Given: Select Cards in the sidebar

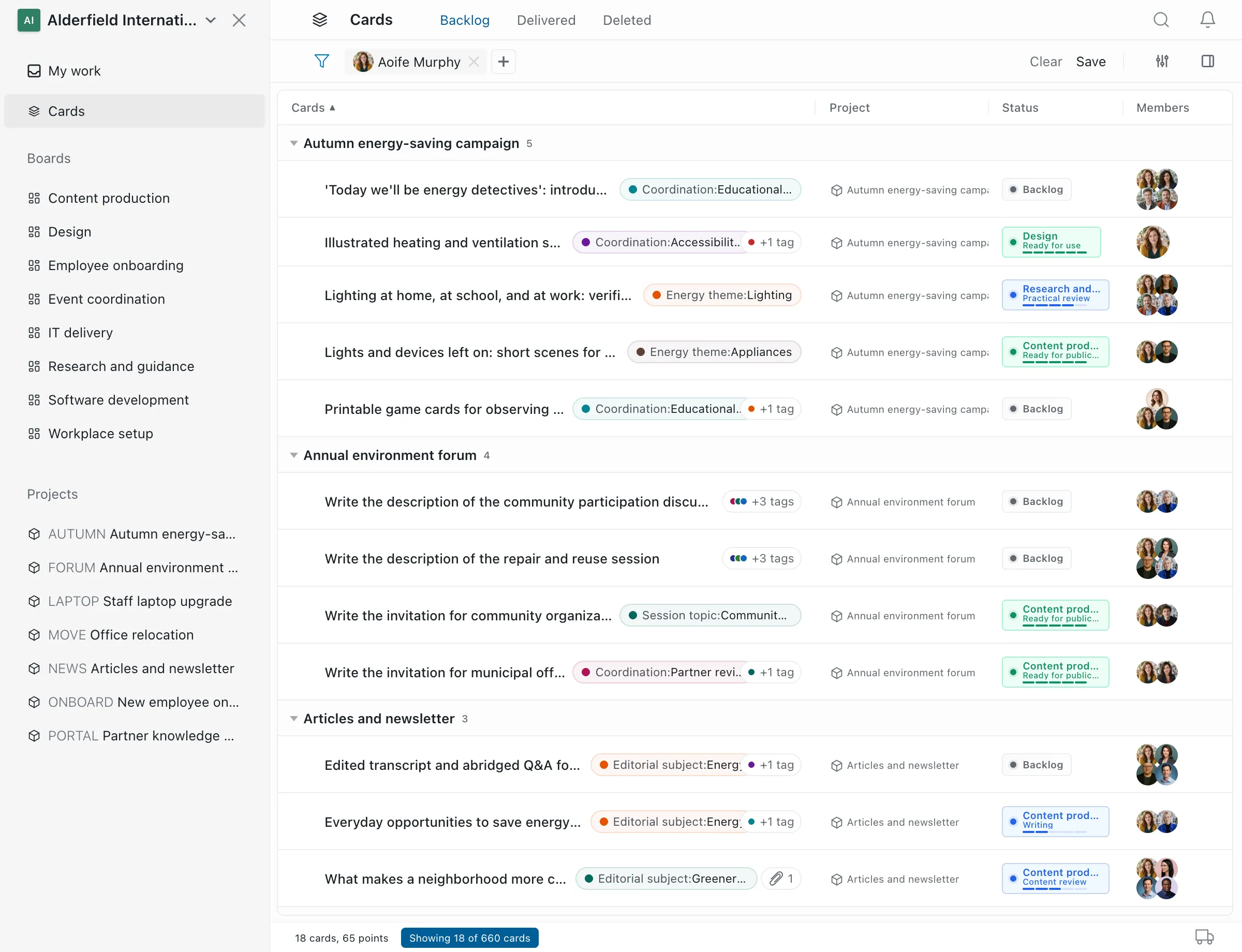Looking at the screenshot, I should (x=135, y=111).
